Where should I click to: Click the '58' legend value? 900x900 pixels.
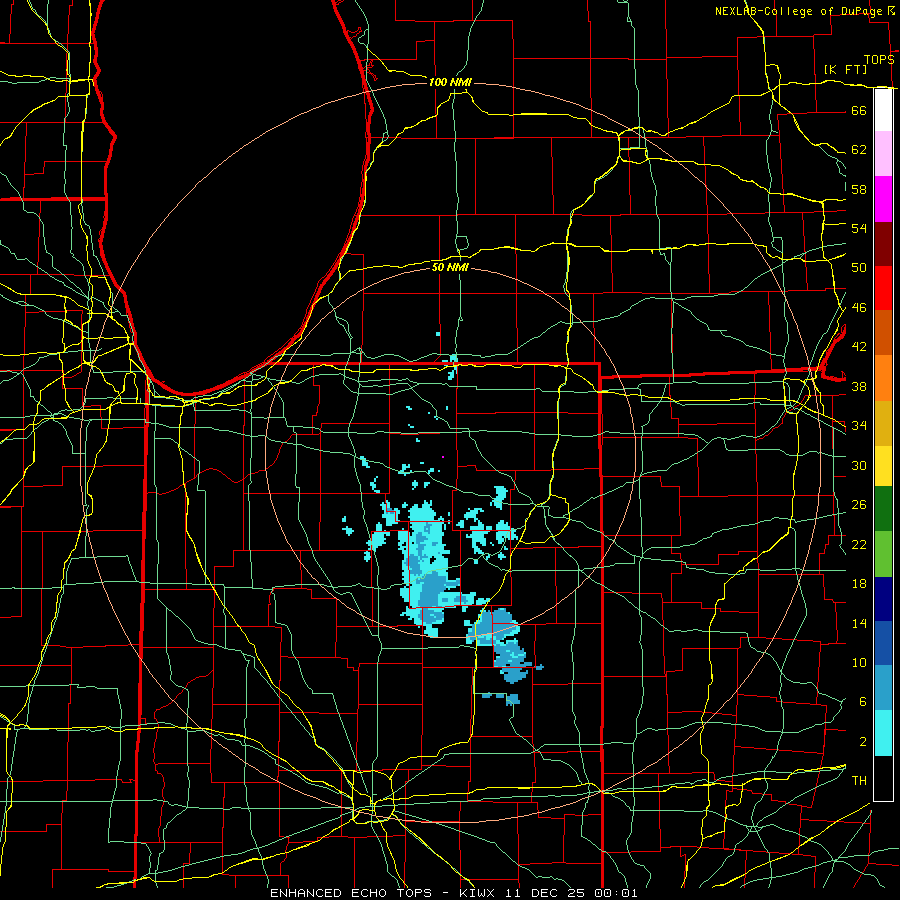tap(859, 189)
